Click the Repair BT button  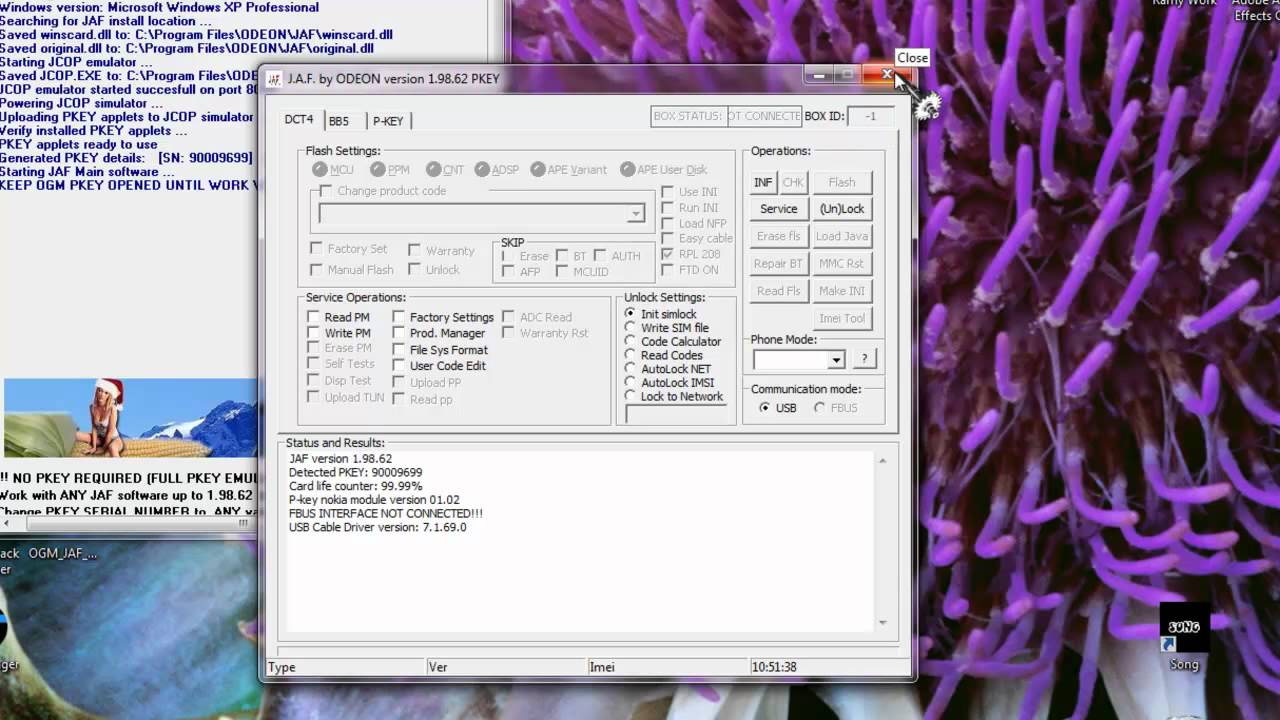[x=778, y=264]
